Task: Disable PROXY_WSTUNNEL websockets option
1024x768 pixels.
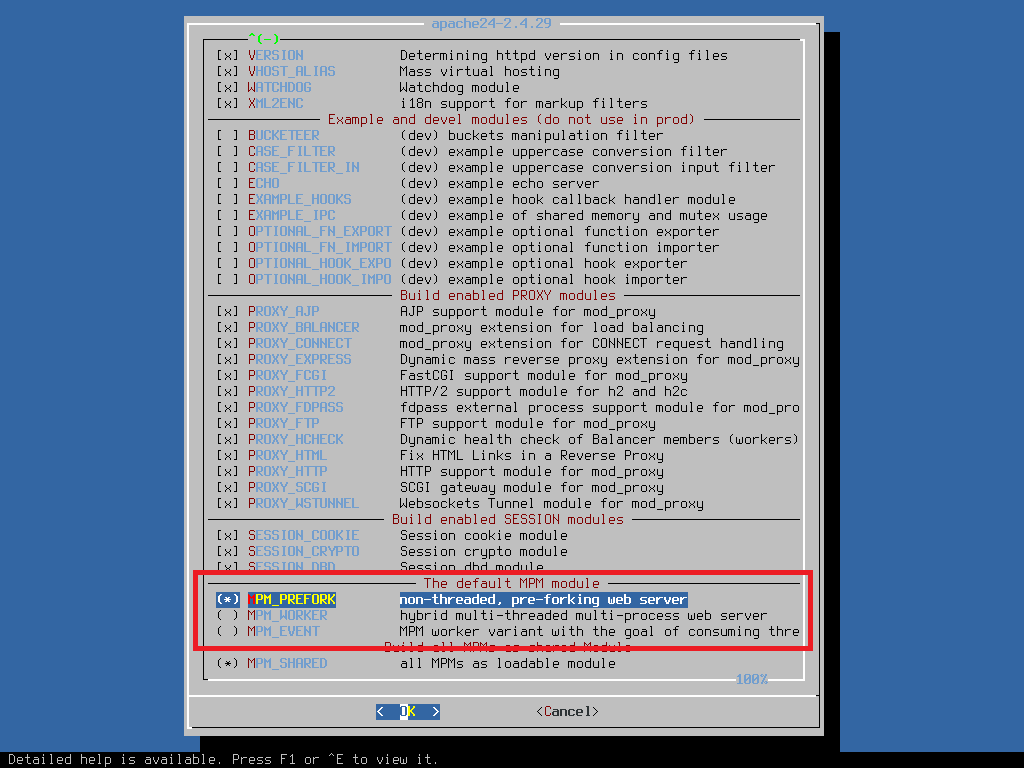Action: click(x=228, y=504)
